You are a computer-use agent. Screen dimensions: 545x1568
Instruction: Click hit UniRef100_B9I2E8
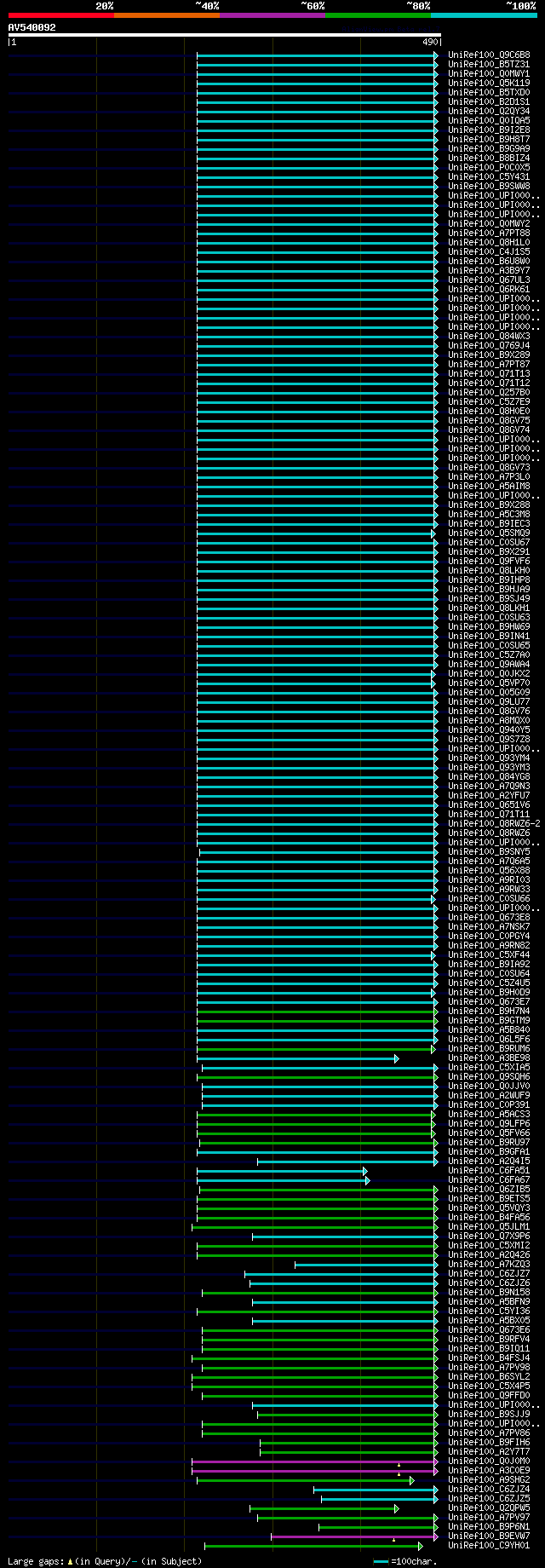(x=489, y=130)
